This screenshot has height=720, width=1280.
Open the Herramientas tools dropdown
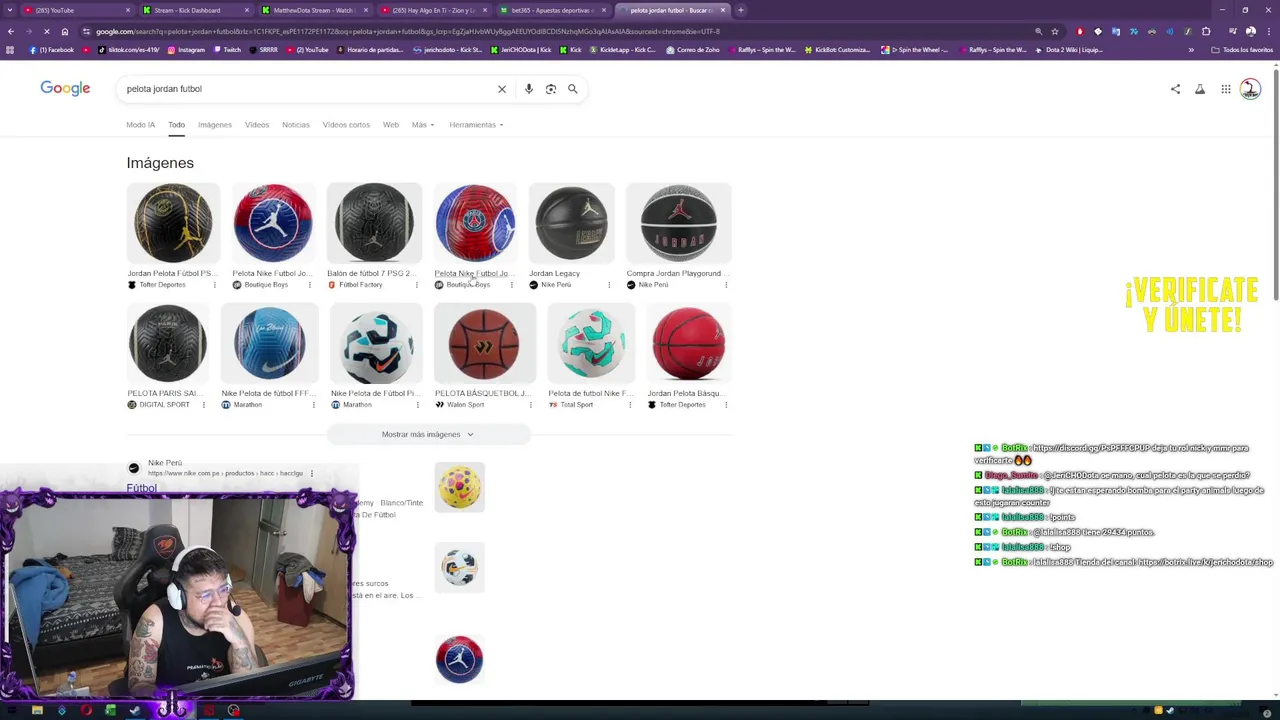point(476,125)
